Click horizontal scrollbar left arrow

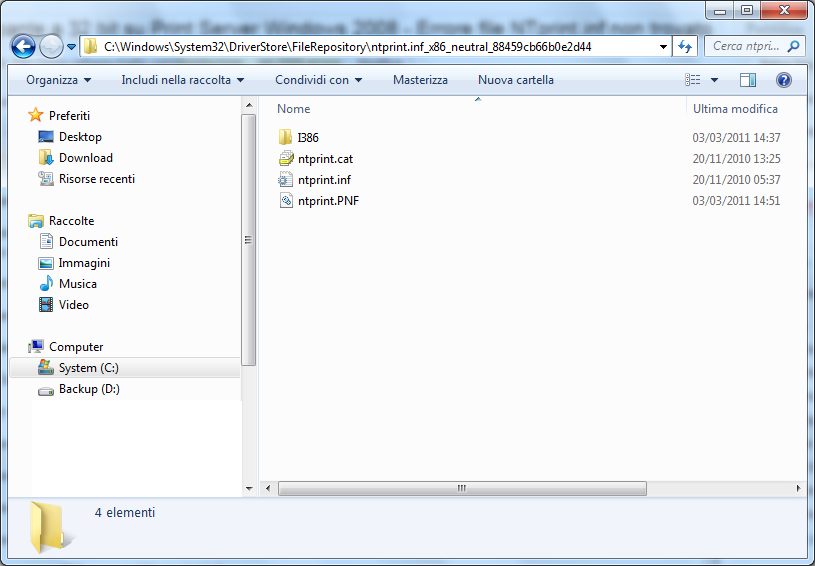click(268, 488)
